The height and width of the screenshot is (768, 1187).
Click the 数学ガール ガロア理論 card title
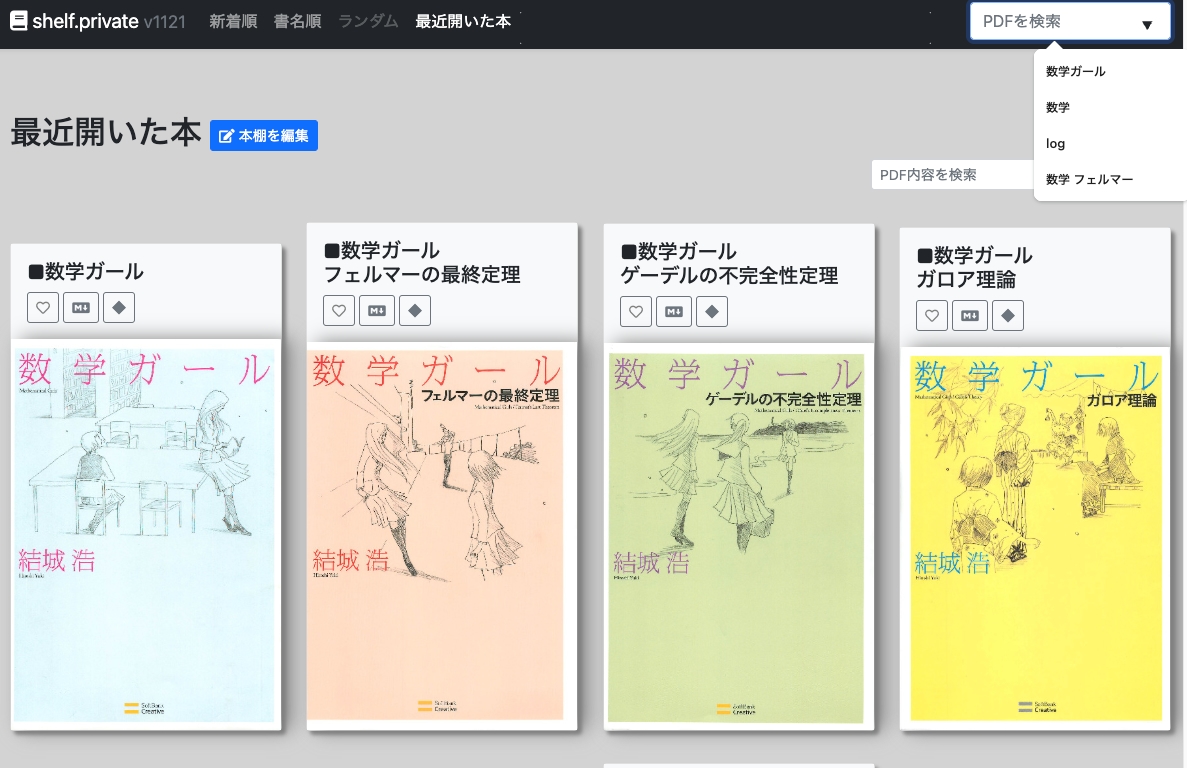click(x=974, y=267)
